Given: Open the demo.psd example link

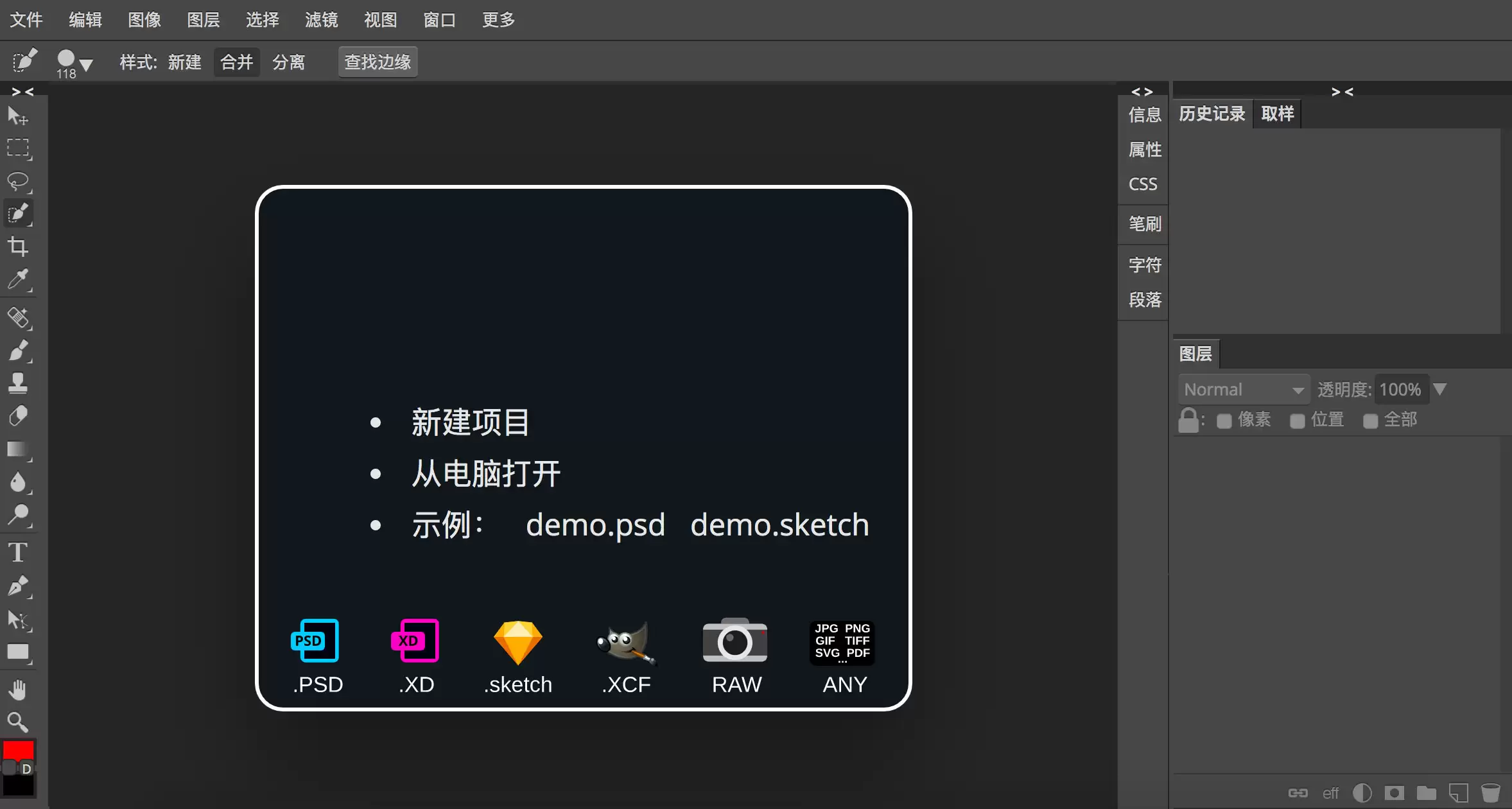Looking at the screenshot, I should pos(595,525).
